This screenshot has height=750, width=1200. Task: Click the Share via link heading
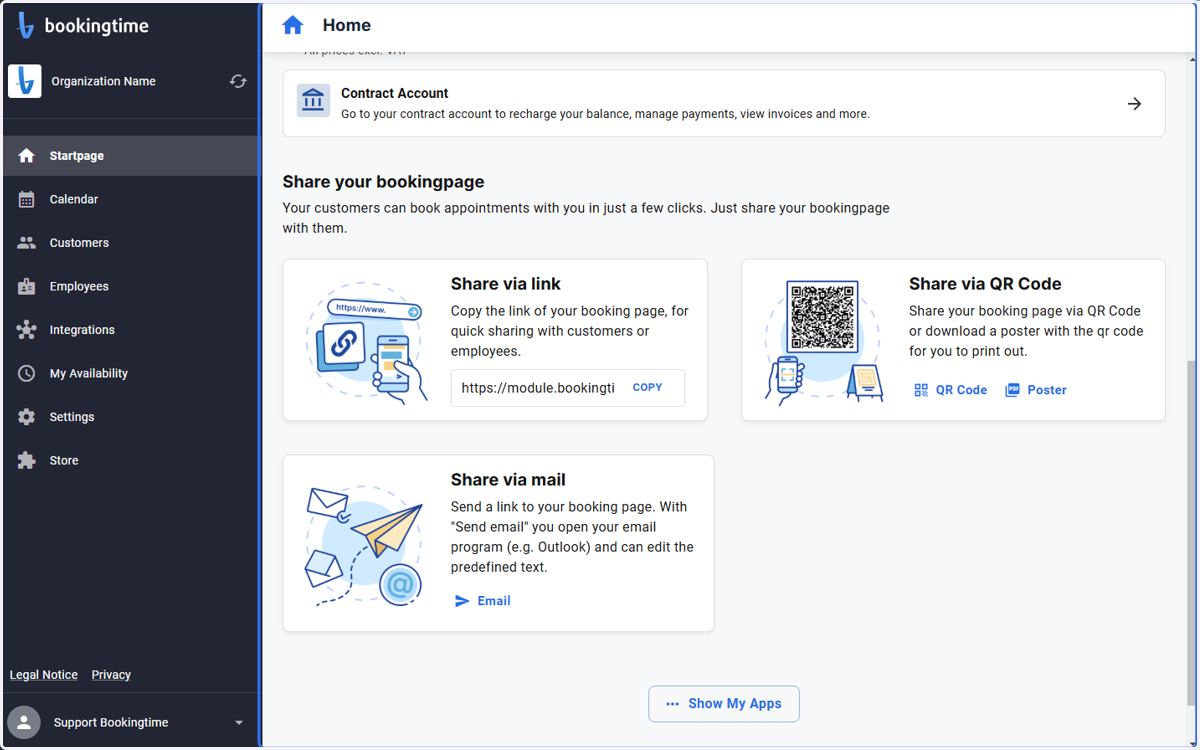506,284
